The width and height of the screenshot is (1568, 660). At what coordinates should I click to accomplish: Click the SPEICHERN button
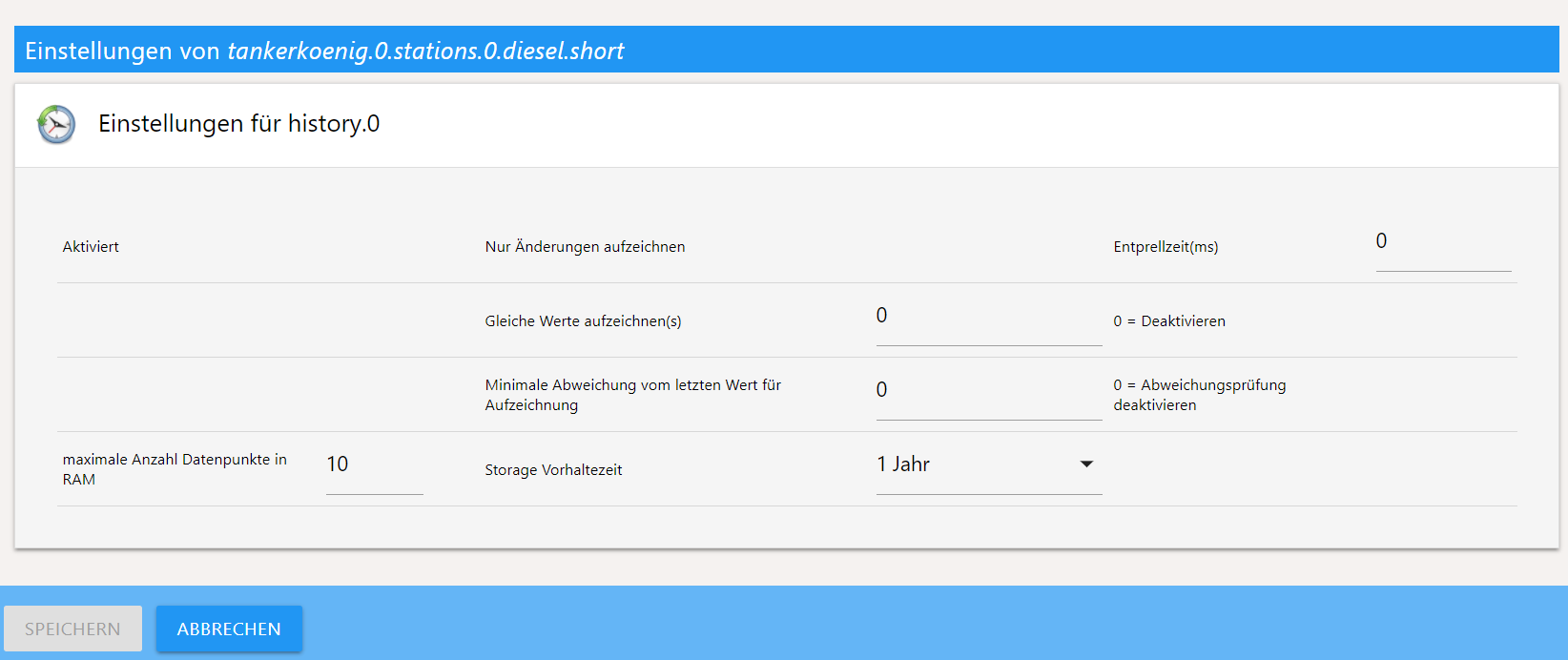point(72,629)
